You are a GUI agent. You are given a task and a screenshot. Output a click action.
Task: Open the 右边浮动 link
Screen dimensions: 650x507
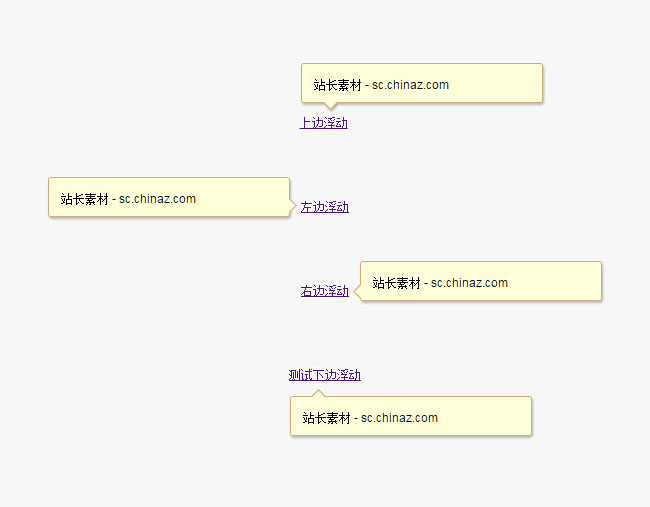click(x=324, y=291)
